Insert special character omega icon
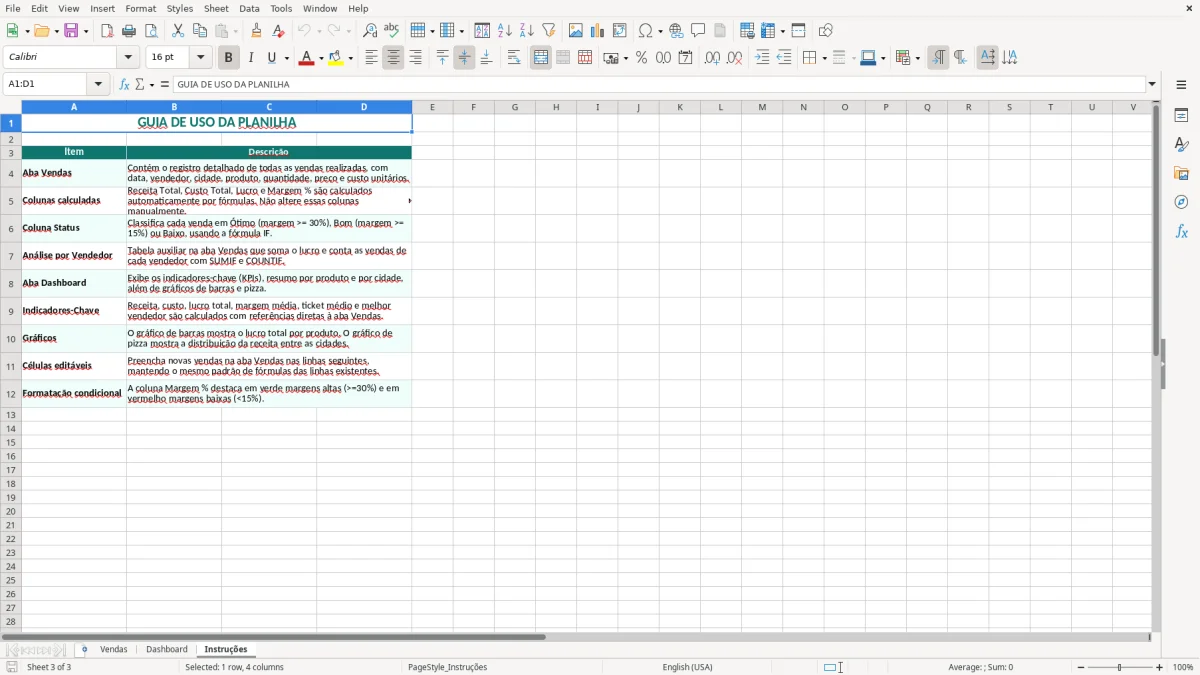The height and width of the screenshot is (675, 1200). (x=645, y=31)
